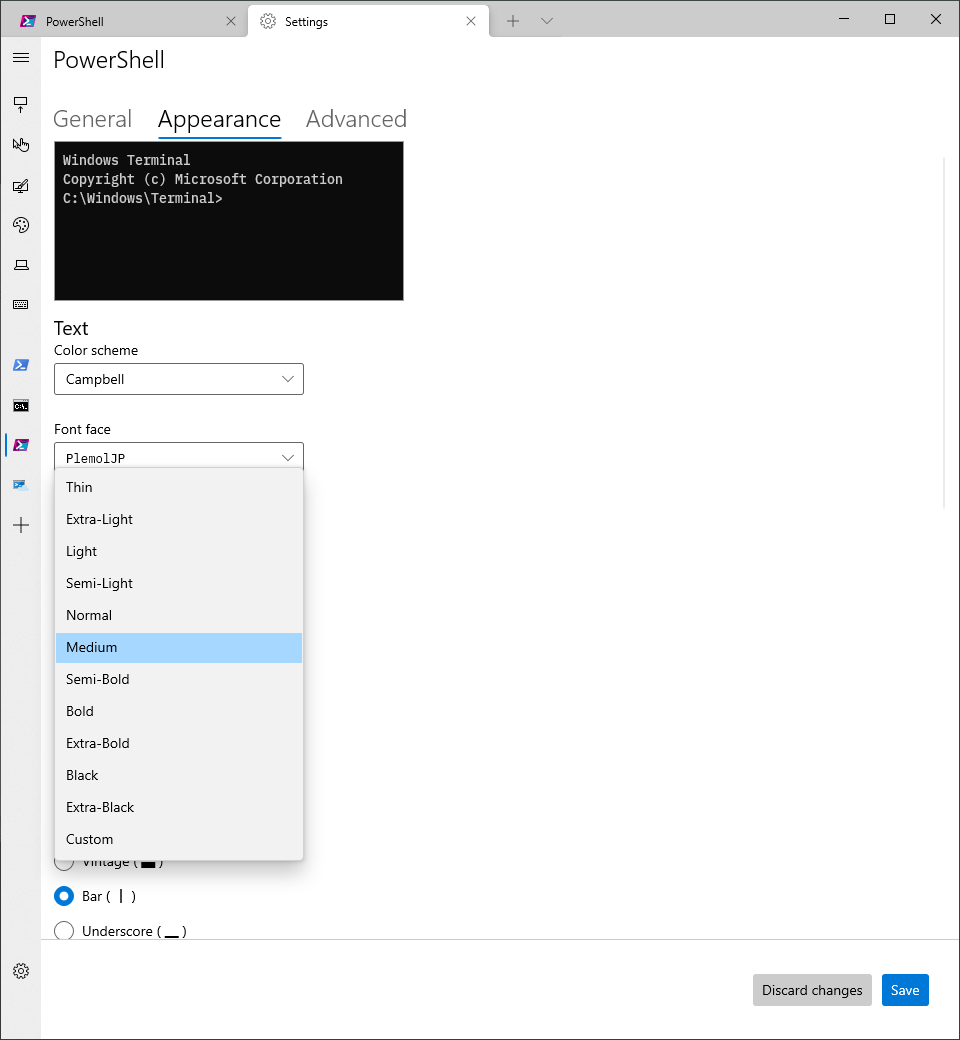
Task: Select the Underscore cursor shape radio
Action: coord(64,931)
